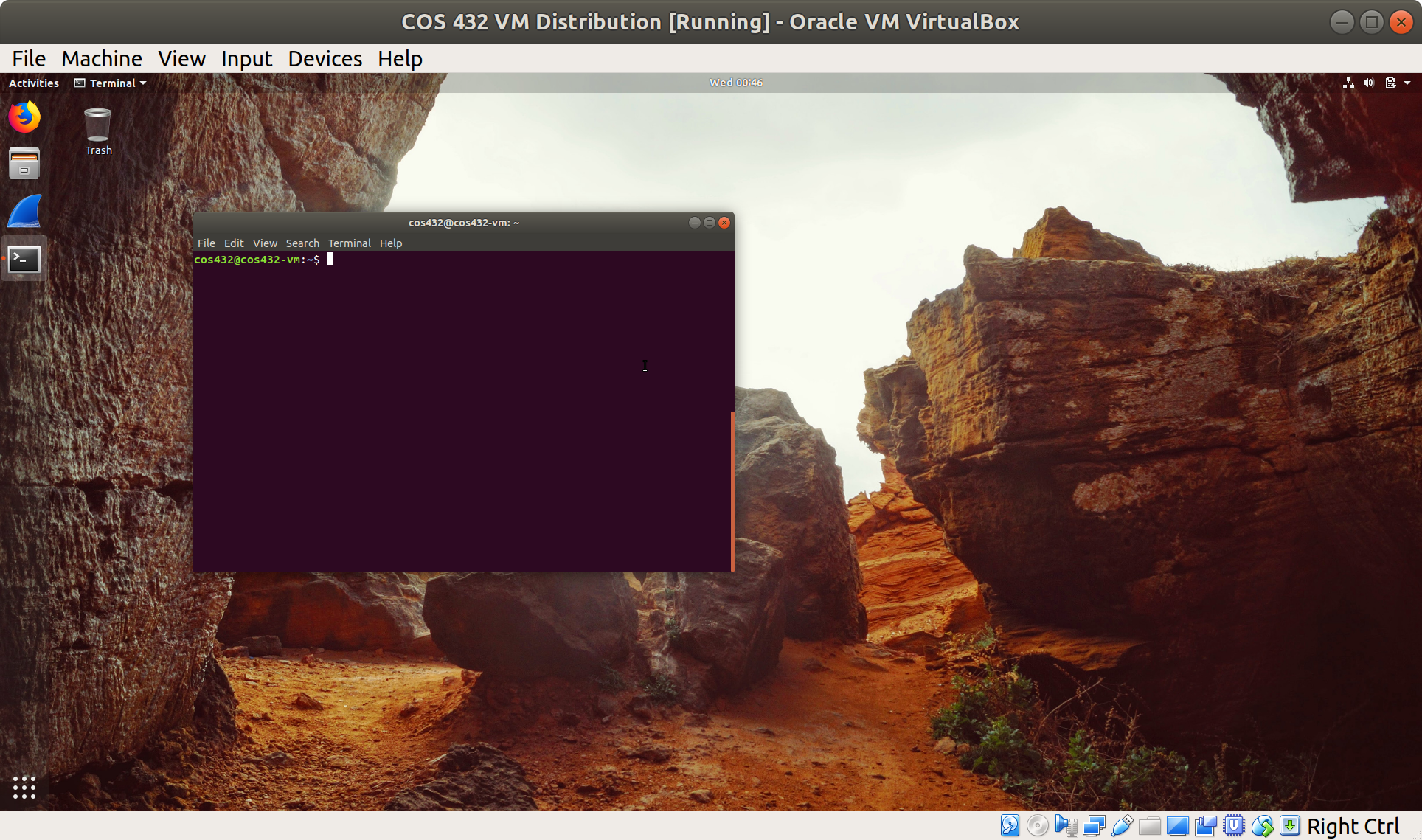Click the terminal scrollbar

pyautogui.click(x=732, y=490)
